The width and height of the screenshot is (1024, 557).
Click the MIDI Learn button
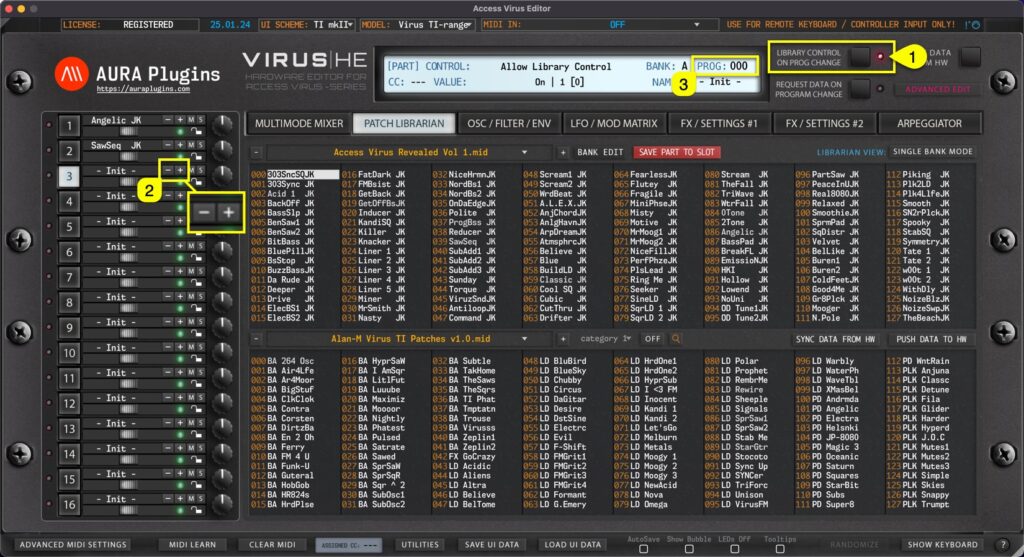[x=192, y=545]
